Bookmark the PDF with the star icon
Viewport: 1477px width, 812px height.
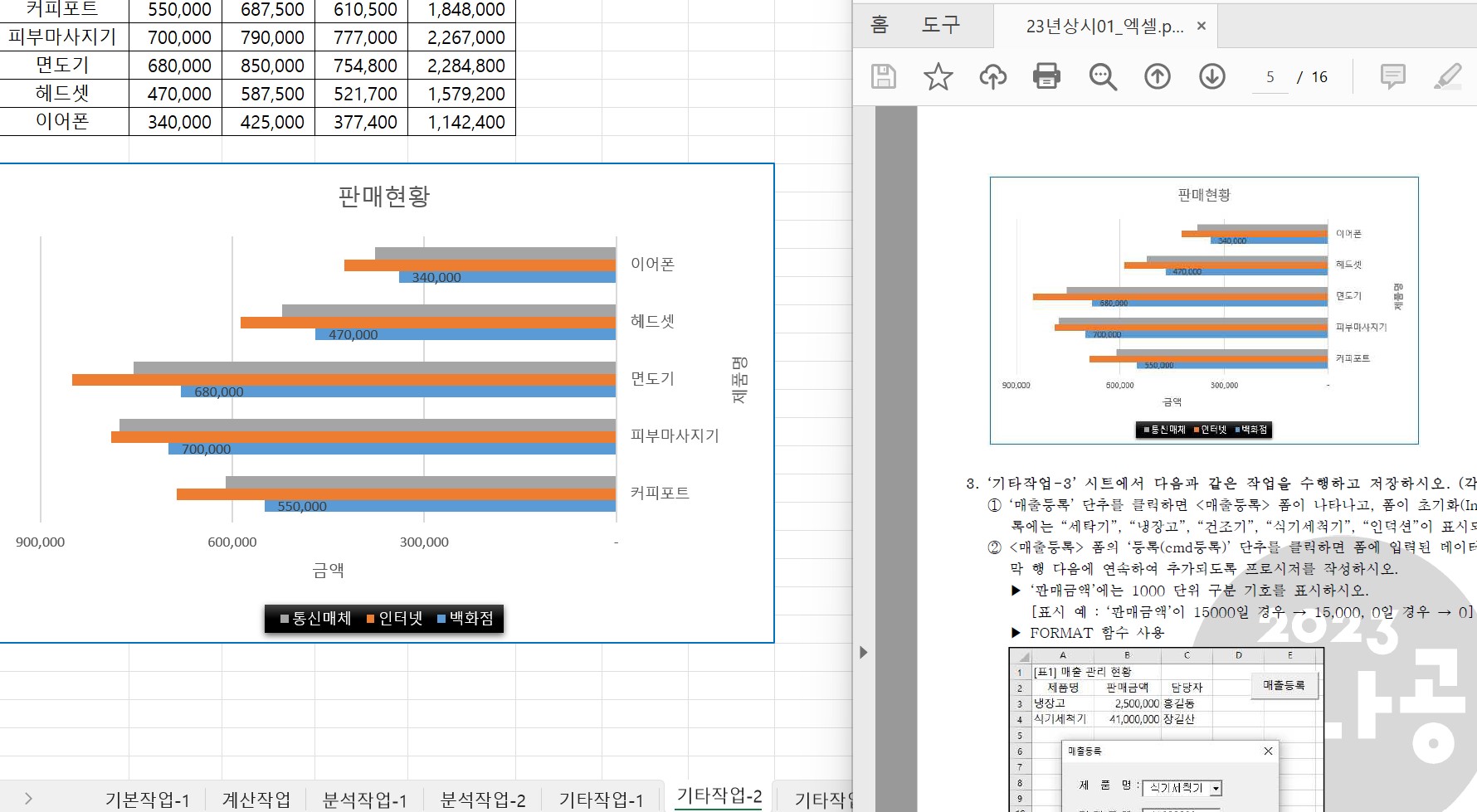pos(938,76)
